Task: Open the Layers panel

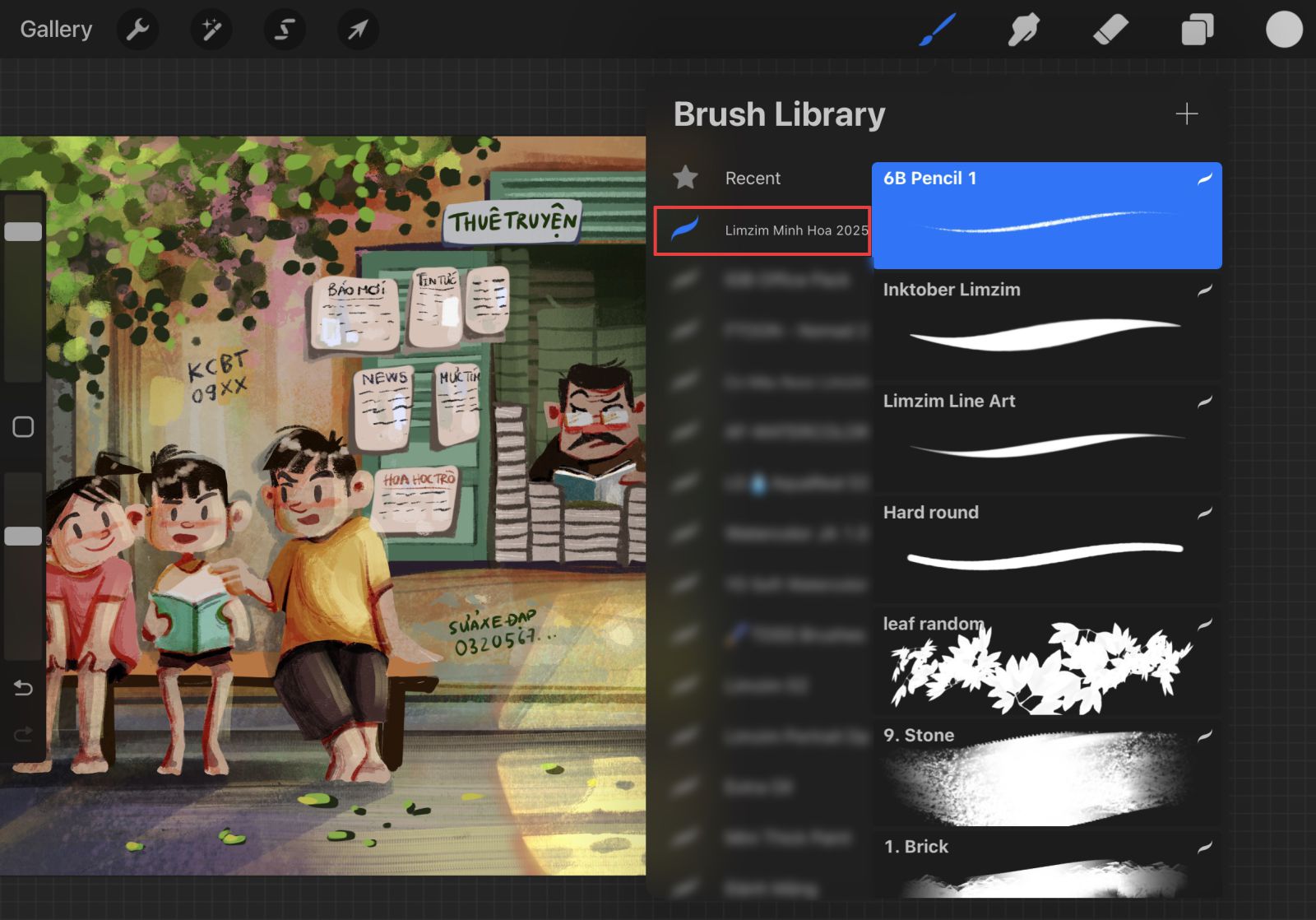Action: 1197,30
